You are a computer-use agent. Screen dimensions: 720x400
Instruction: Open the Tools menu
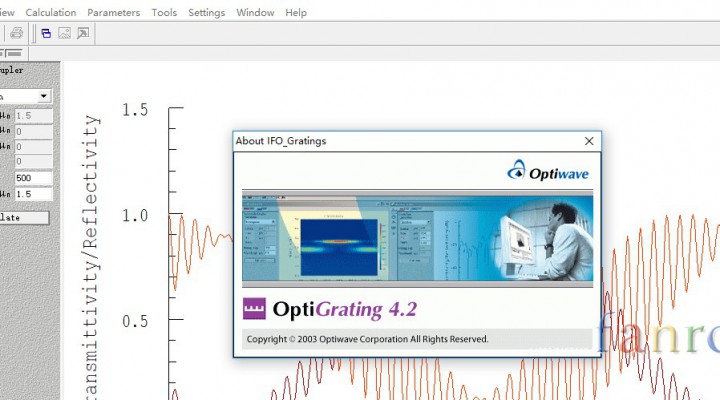tap(164, 13)
